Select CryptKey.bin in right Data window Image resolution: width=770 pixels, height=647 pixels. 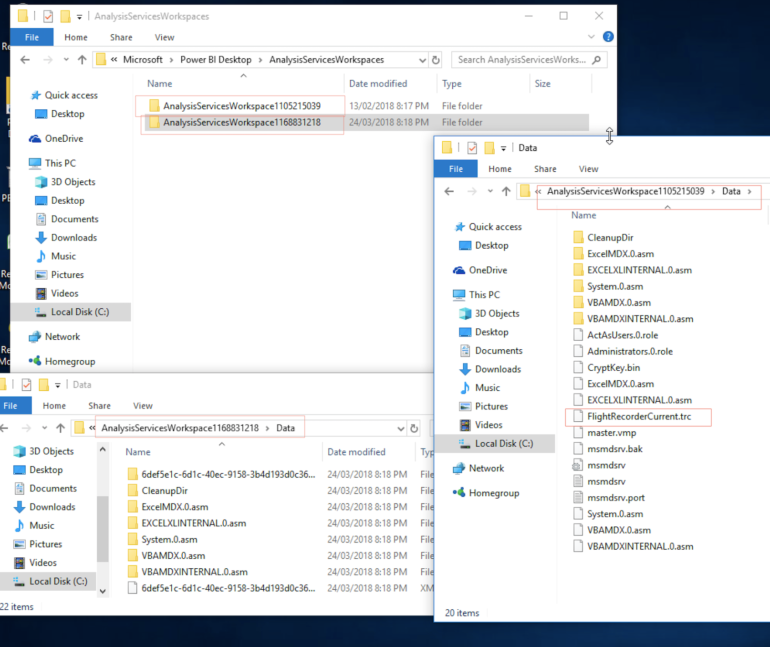coord(613,368)
